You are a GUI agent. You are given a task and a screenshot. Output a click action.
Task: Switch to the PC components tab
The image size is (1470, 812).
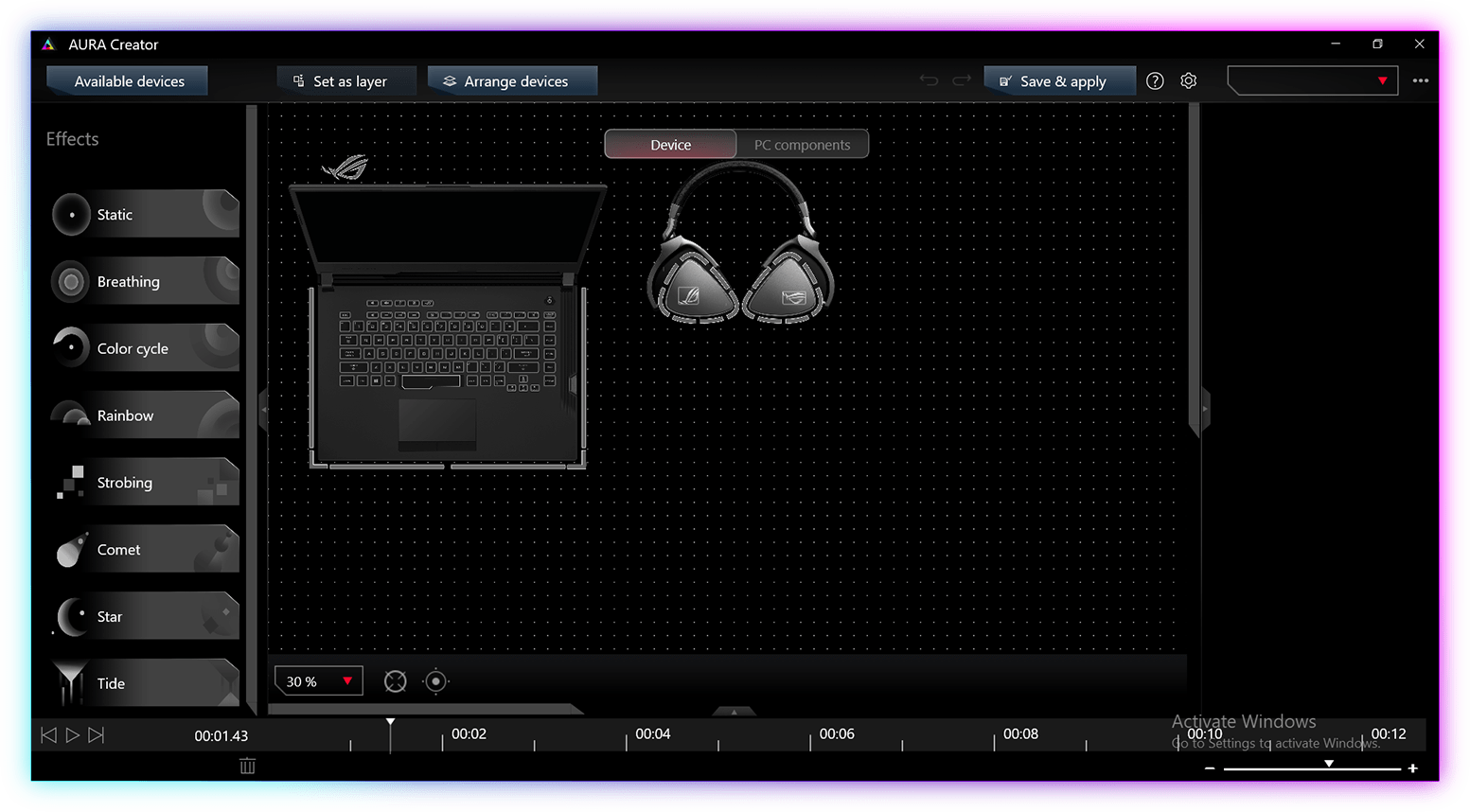802,145
